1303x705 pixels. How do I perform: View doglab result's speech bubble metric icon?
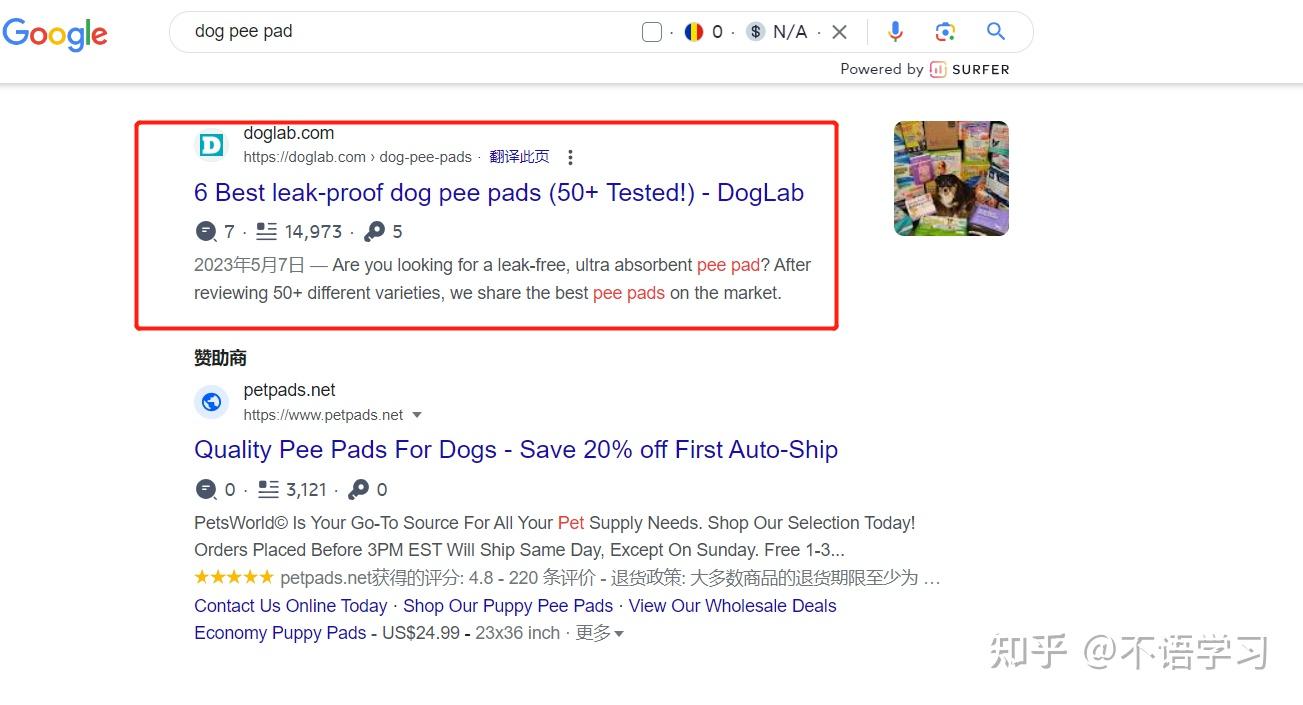(206, 232)
